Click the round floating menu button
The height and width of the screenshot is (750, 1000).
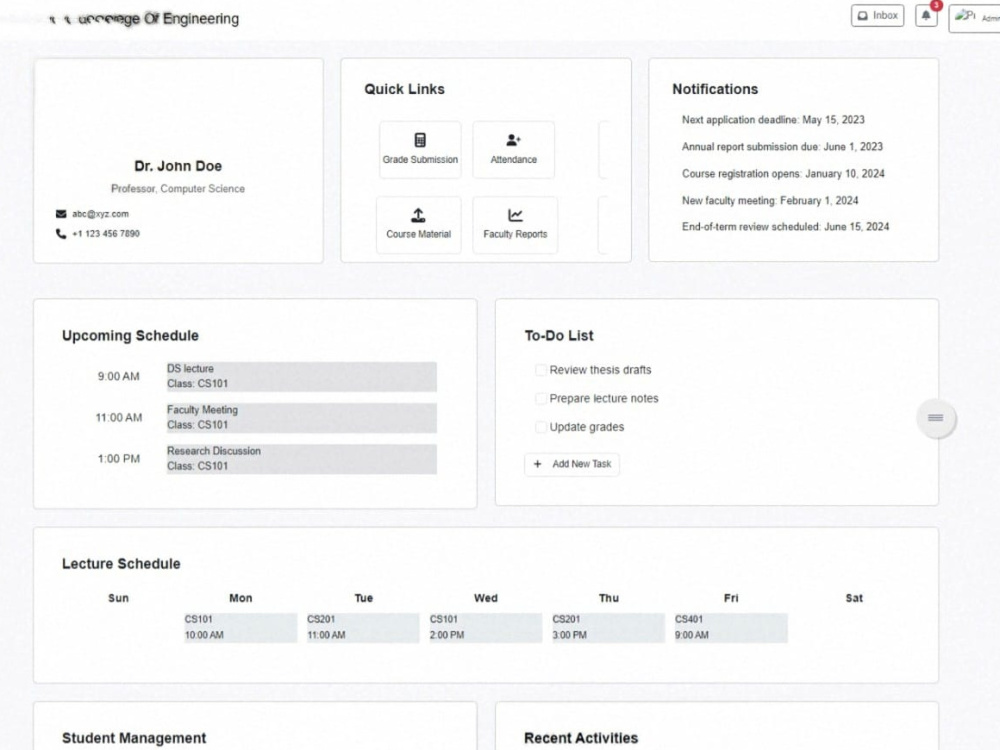point(936,418)
